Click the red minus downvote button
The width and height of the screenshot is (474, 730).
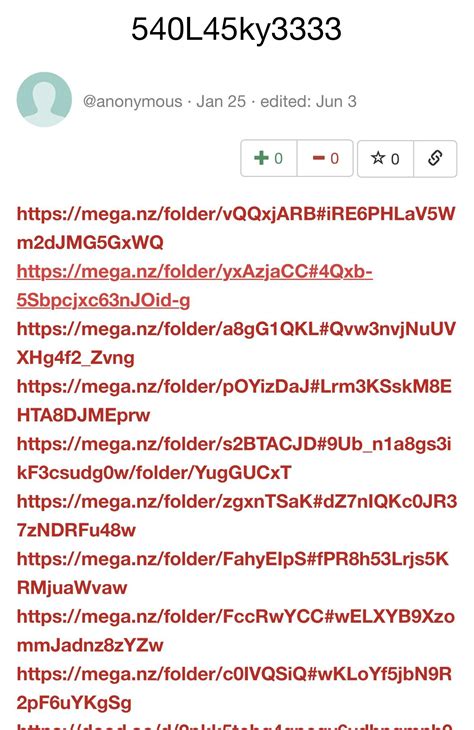pos(325,158)
